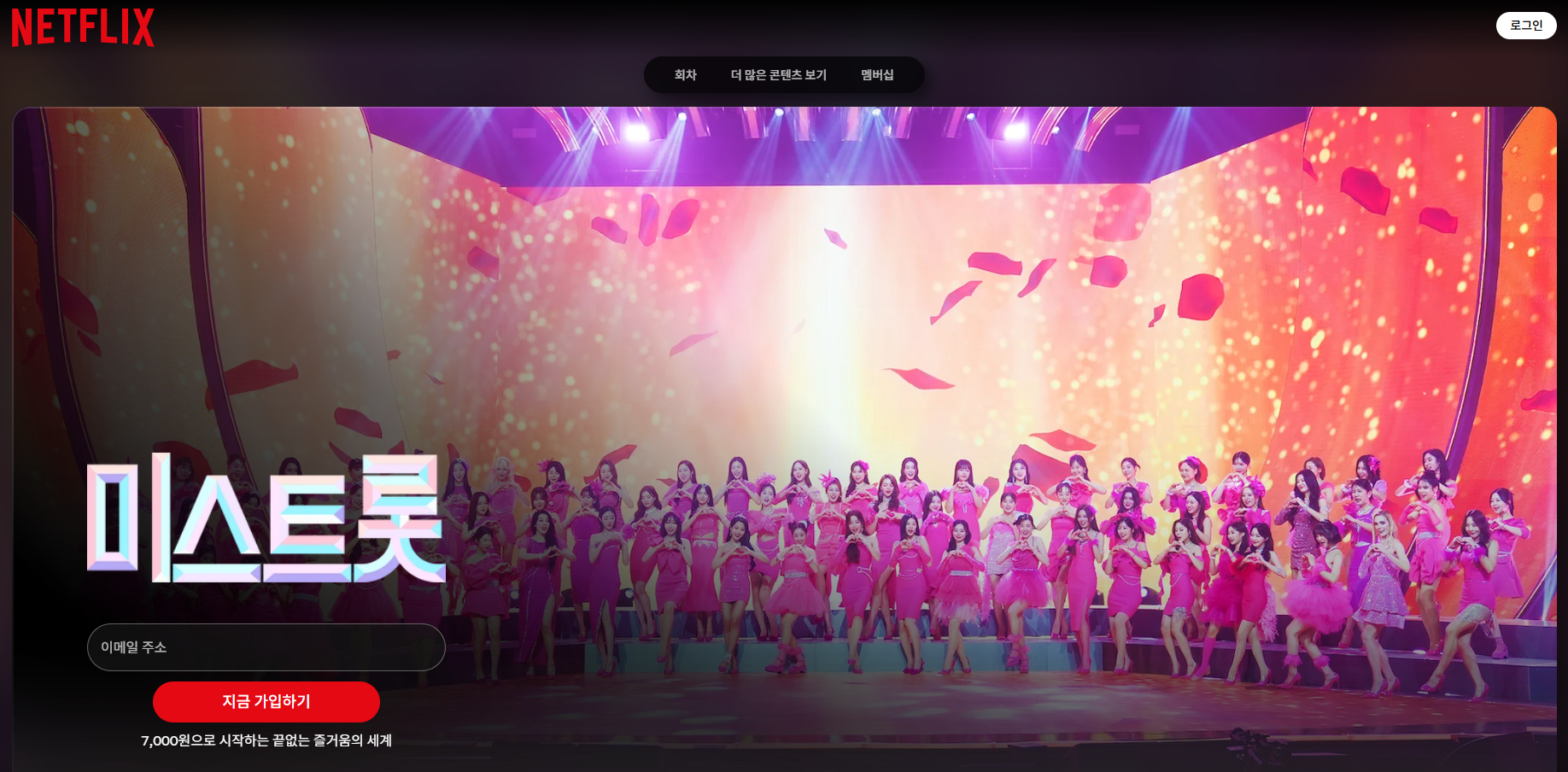Click the 미스트롯 title logo

coord(266,518)
